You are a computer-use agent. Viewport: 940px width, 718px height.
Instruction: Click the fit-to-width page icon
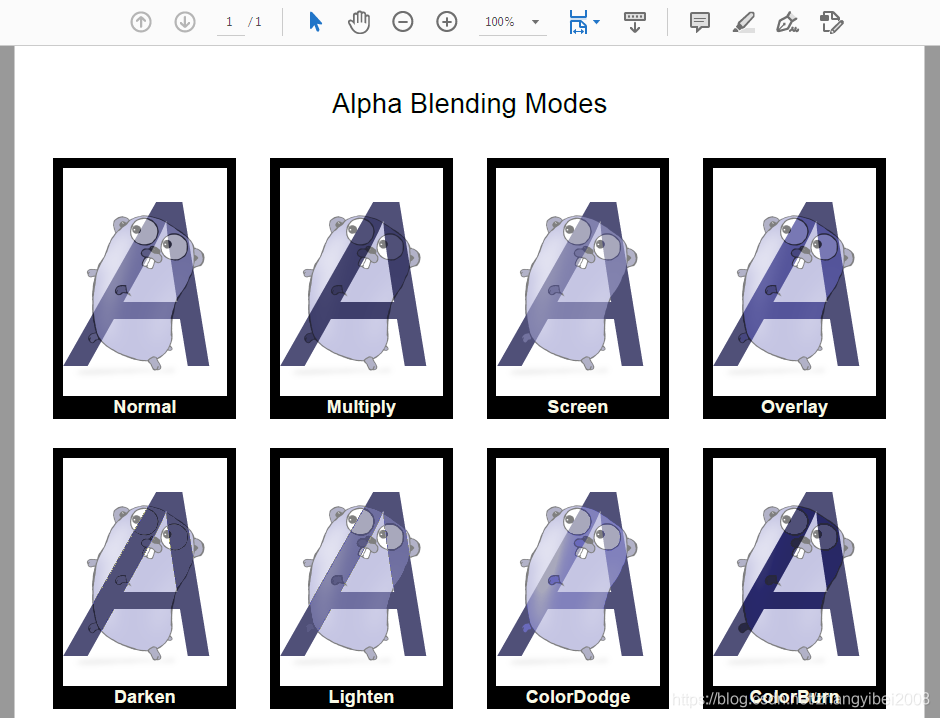[578, 22]
